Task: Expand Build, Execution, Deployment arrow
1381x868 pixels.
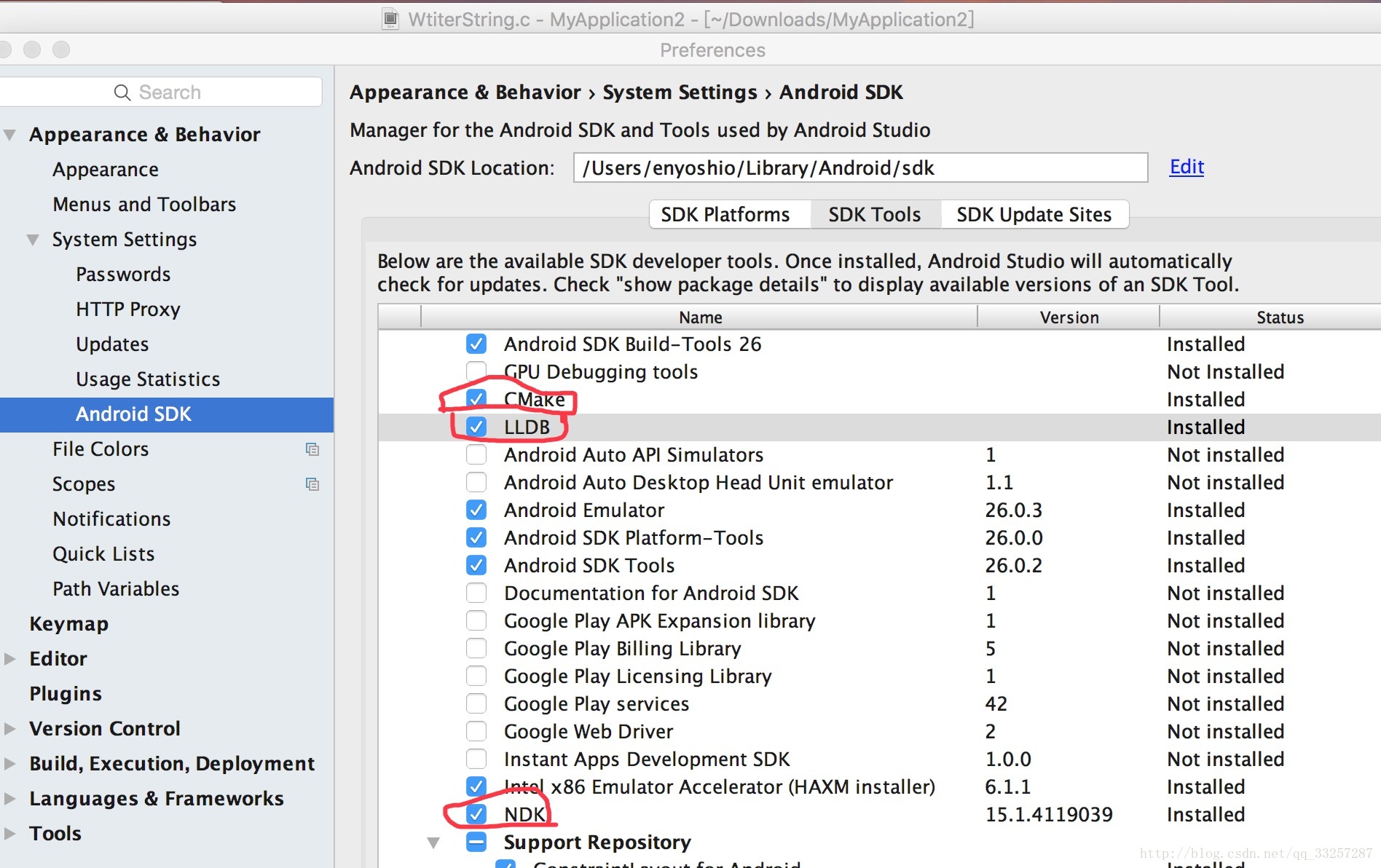Action: (9, 764)
